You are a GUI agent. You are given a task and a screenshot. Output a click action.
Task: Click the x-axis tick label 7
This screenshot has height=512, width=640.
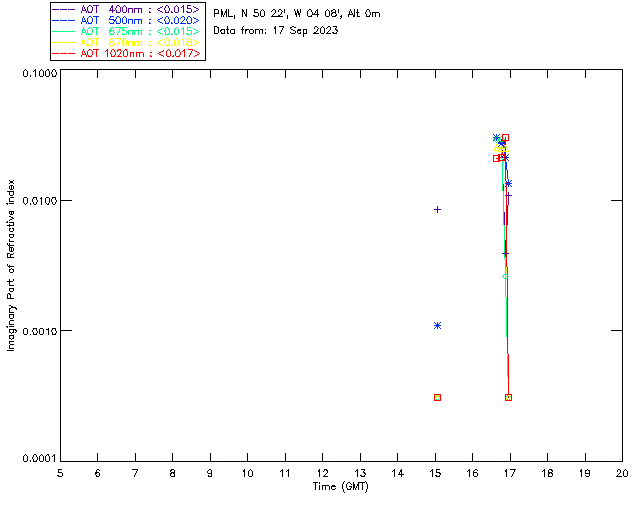point(135,473)
